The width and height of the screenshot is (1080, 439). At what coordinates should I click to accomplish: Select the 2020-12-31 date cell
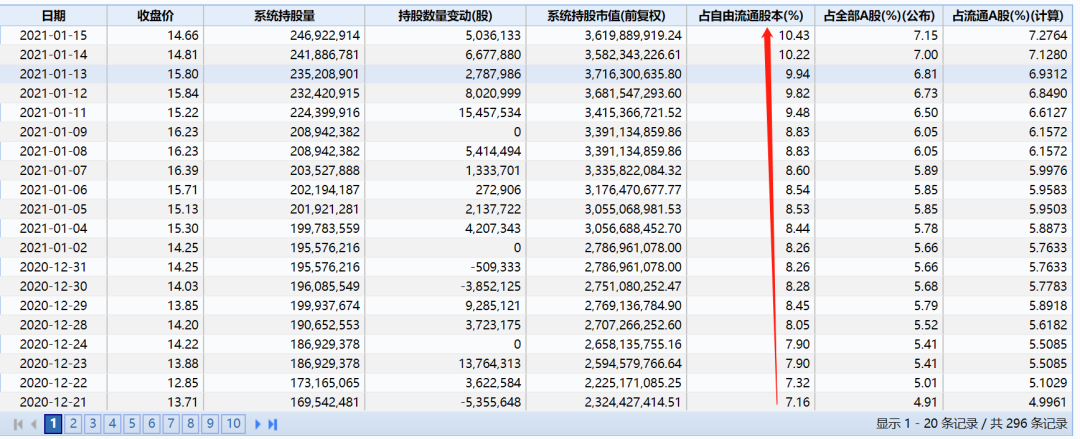(x=54, y=267)
